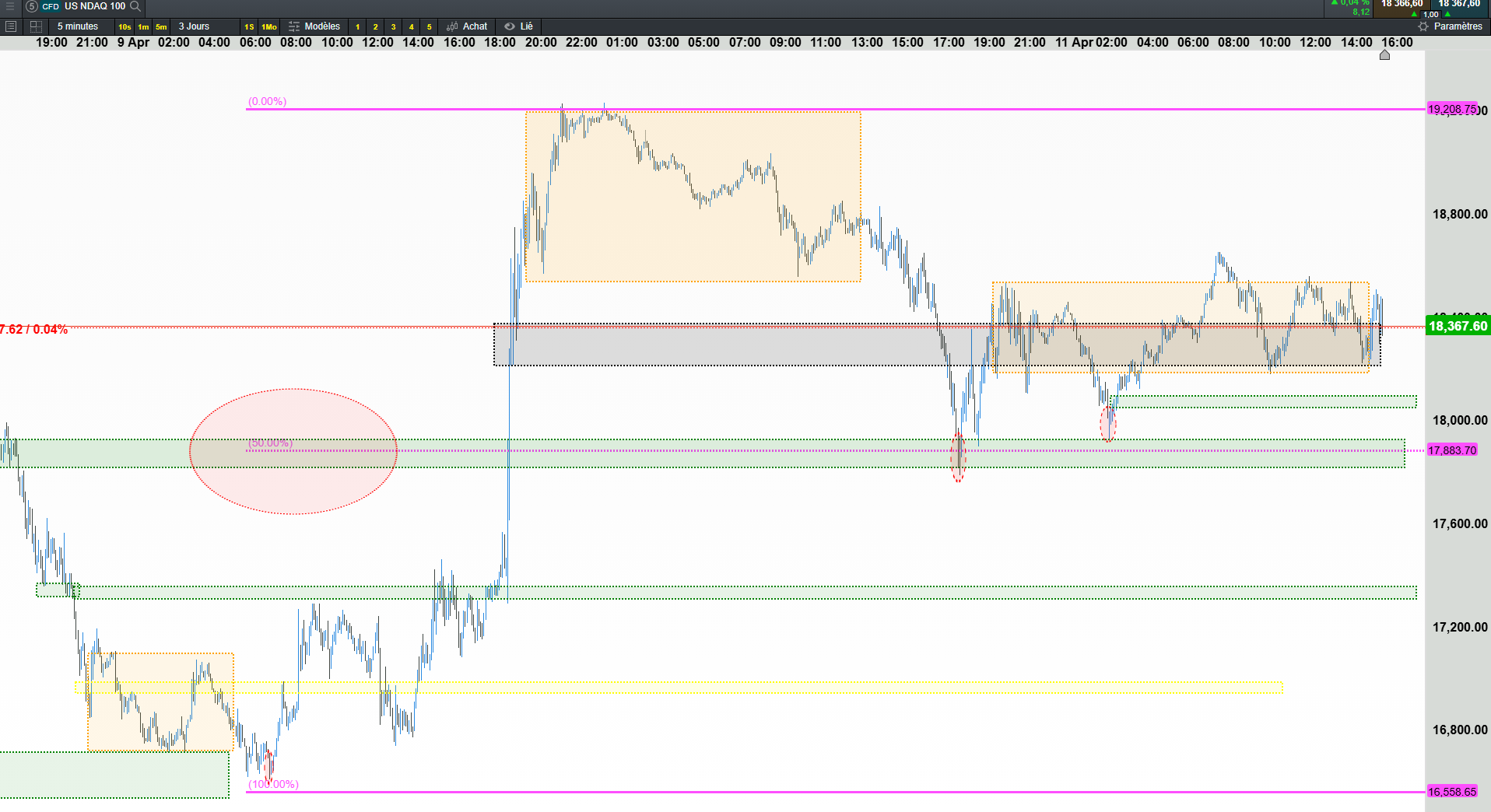Open the instrument search magnifier

135,6
